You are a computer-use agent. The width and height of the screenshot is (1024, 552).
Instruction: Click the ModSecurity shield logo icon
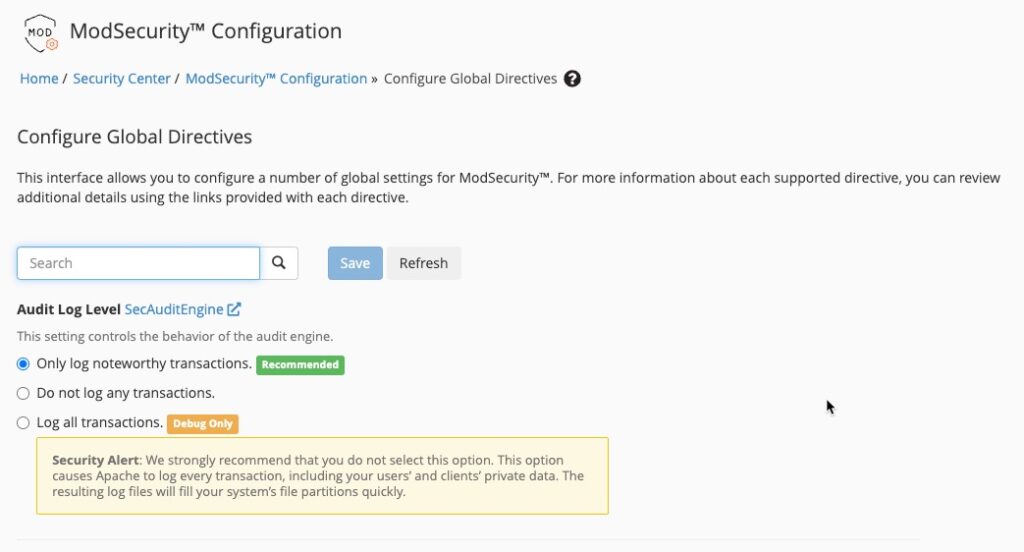[40, 32]
